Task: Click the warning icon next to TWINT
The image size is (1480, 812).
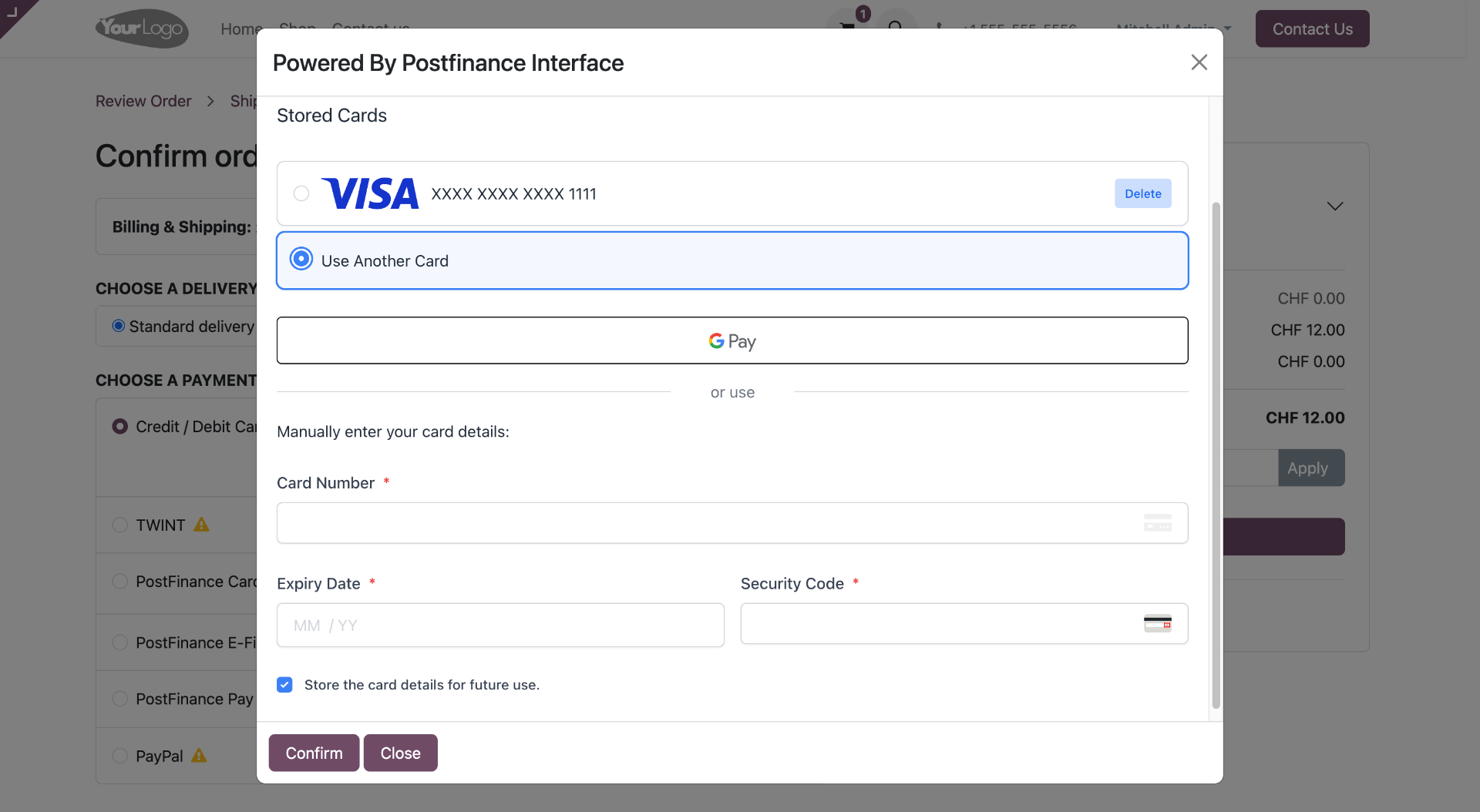Action: 202,525
